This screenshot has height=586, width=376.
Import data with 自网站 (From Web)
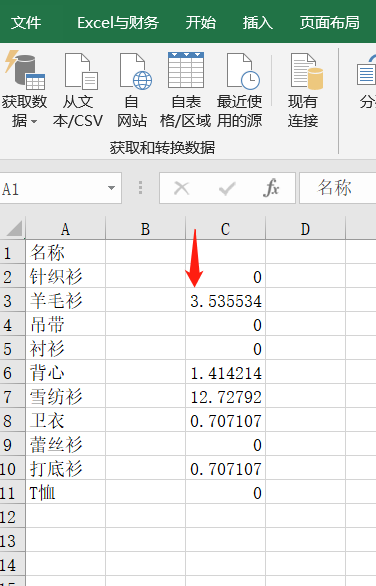[132, 90]
